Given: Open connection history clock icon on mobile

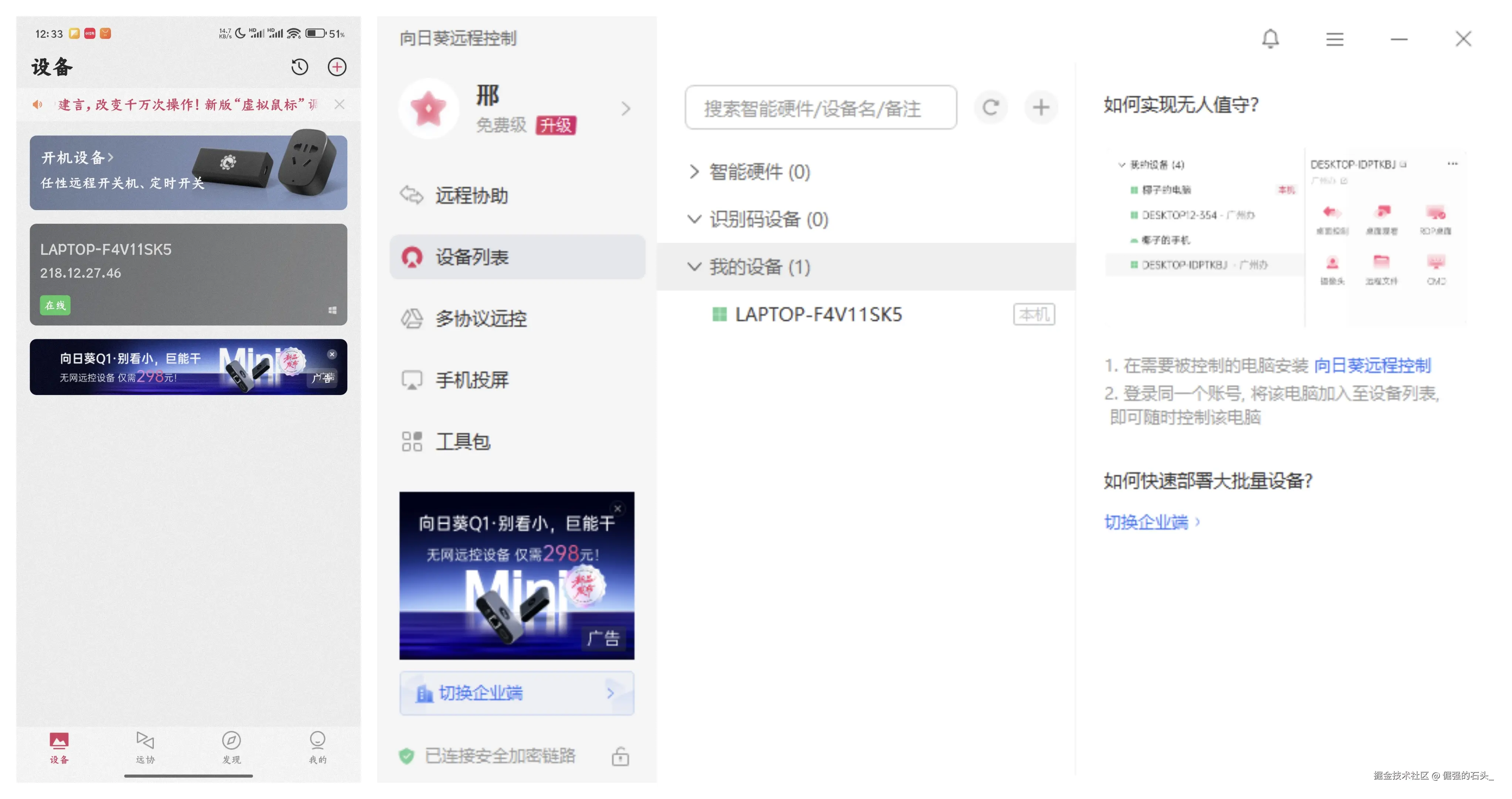Looking at the screenshot, I should click(x=300, y=67).
